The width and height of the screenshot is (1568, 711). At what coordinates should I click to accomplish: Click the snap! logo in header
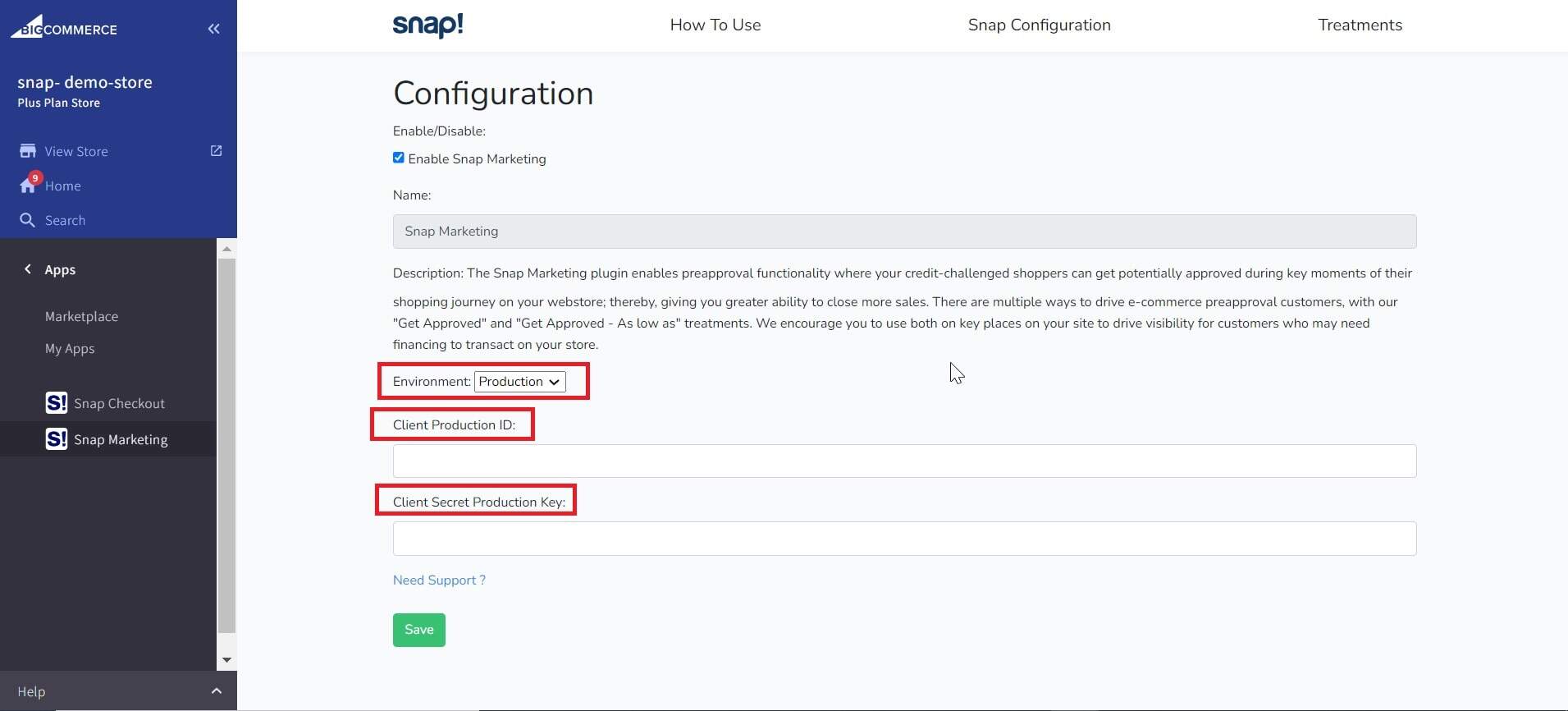coord(428,25)
